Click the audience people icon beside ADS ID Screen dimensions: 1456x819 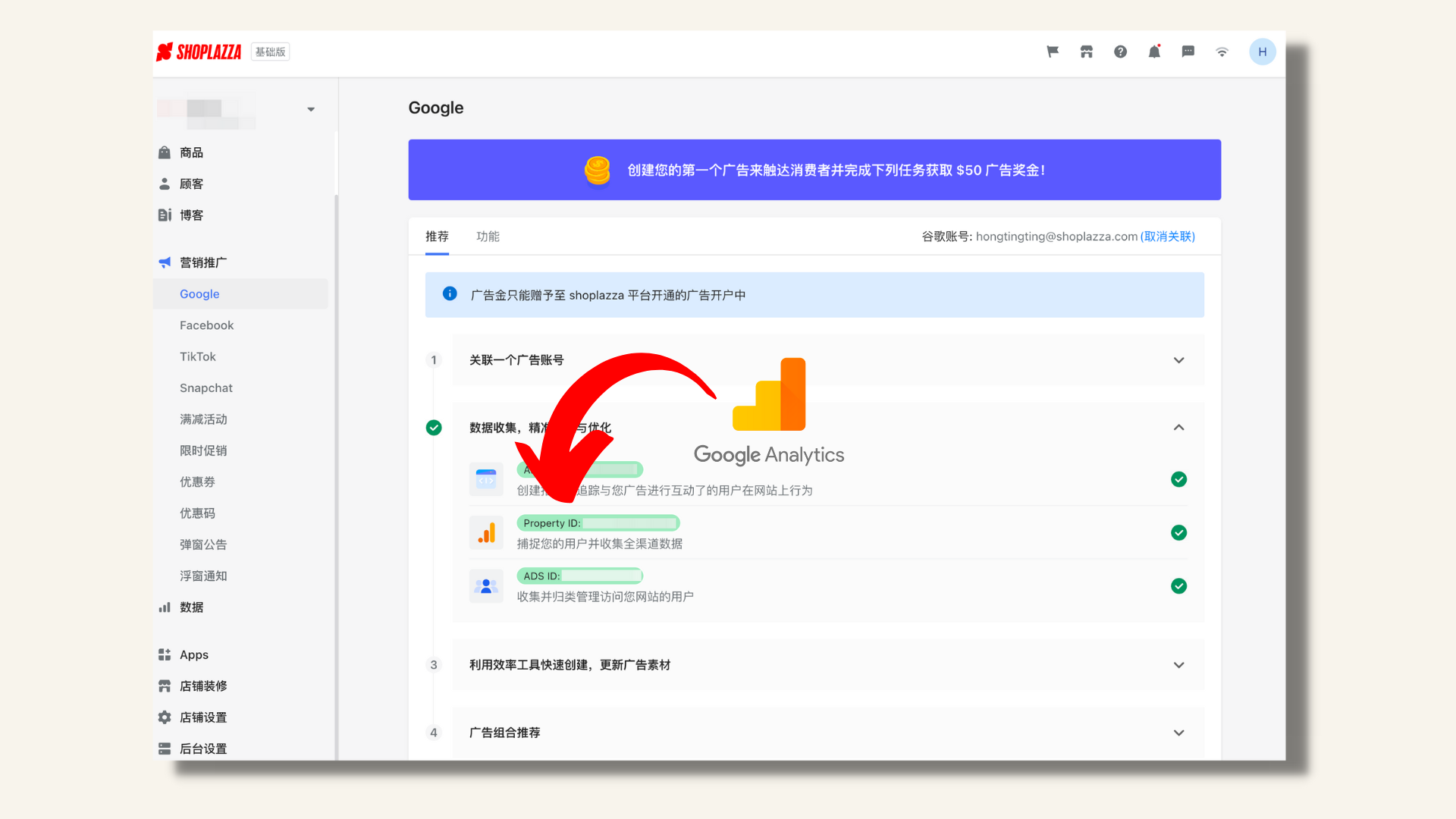486,586
